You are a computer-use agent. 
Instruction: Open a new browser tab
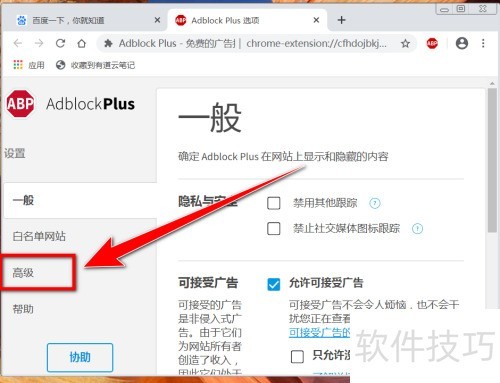341,20
